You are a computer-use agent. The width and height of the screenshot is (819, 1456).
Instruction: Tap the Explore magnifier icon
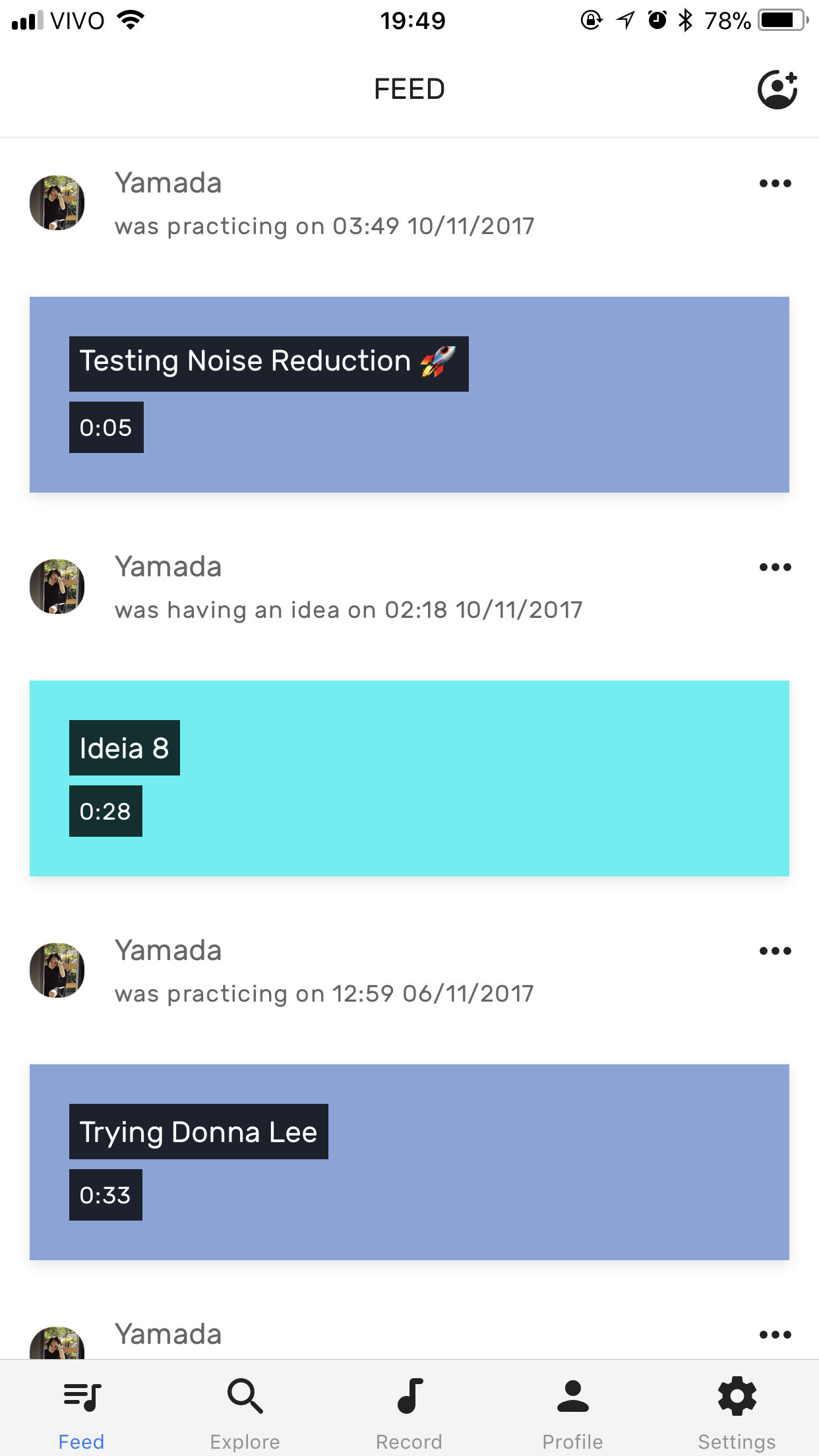point(245,1397)
